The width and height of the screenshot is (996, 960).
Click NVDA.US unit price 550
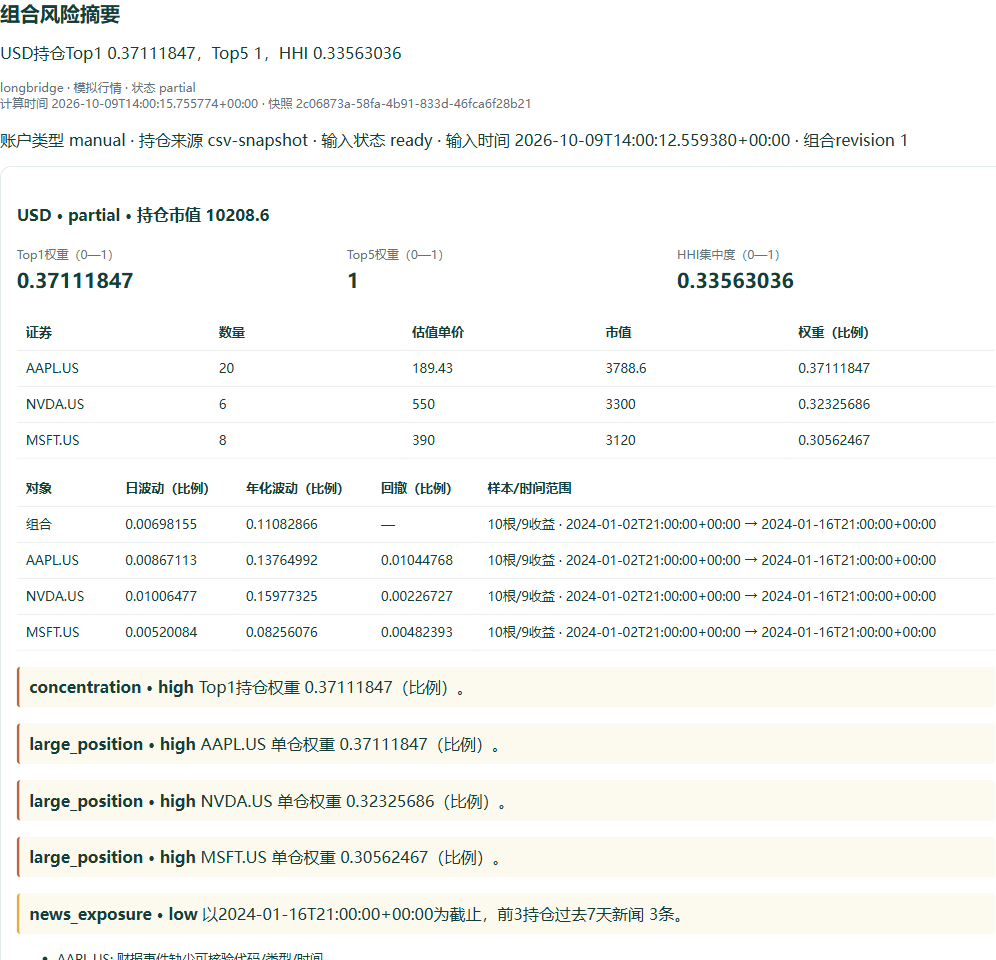tap(424, 405)
